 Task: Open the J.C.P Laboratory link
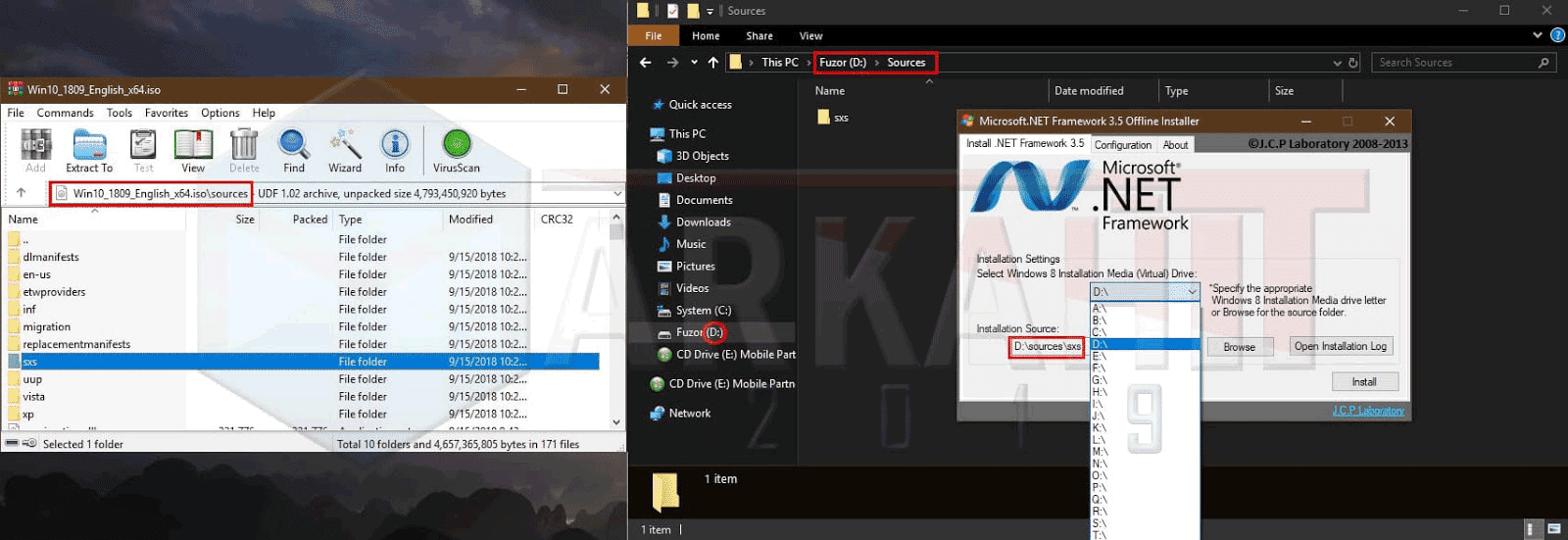coord(1368,411)
